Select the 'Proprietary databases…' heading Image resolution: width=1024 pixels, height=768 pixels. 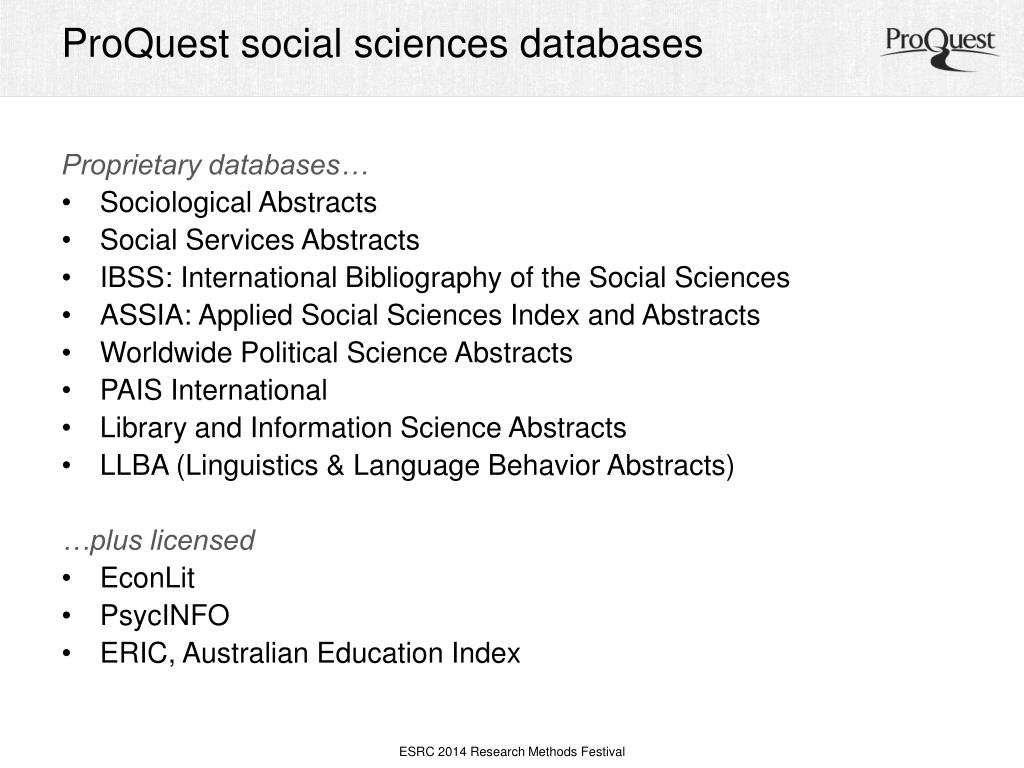pos(216,164)
